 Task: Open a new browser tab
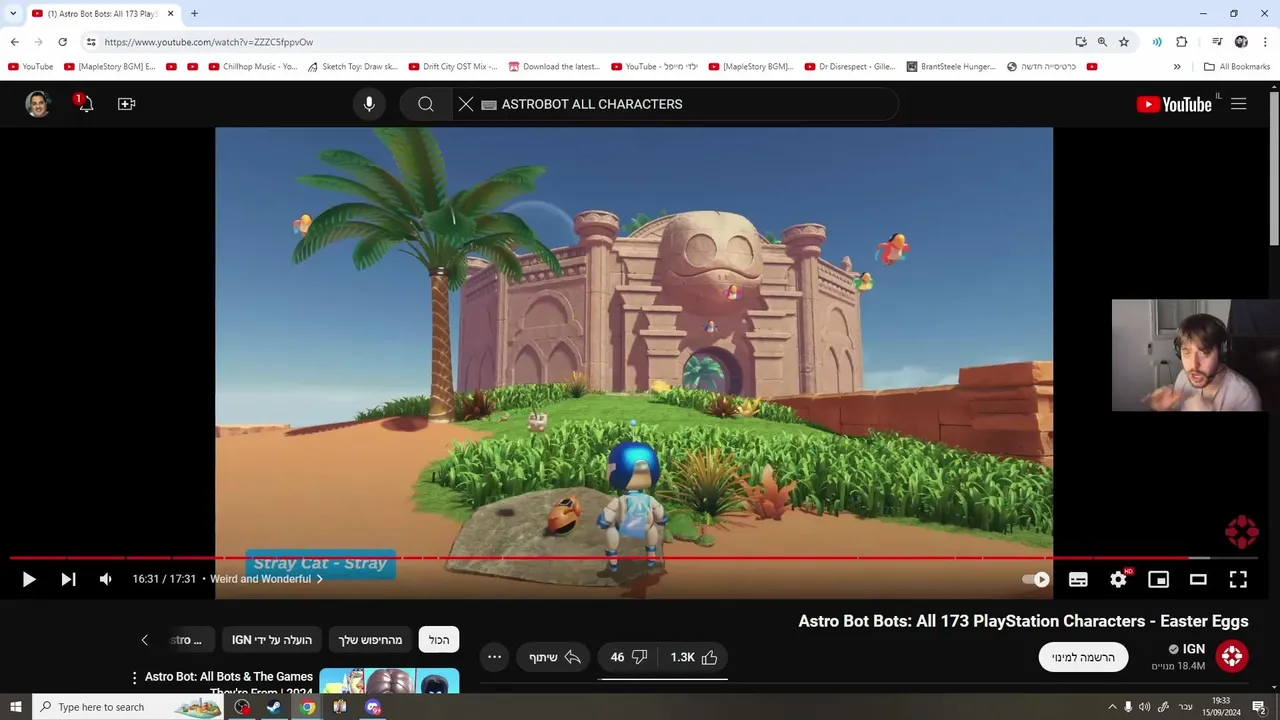[194, 13]
